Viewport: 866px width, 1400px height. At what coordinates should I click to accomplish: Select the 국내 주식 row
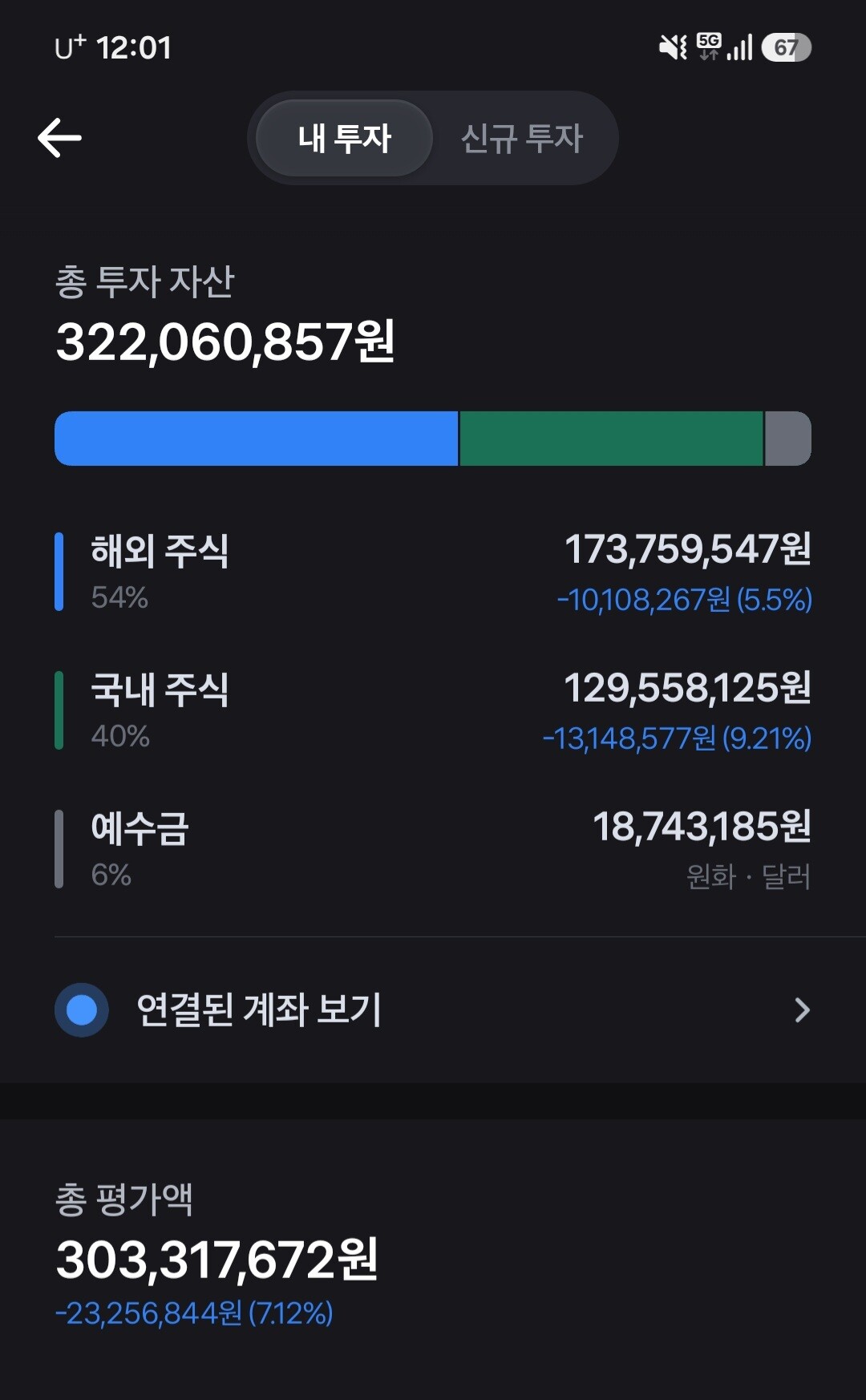point(433,711)
